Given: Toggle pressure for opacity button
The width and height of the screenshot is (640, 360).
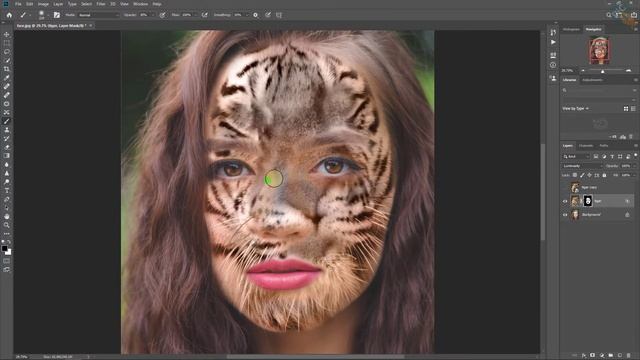Looking at the screenshot, I should click(x=162, y=15).
